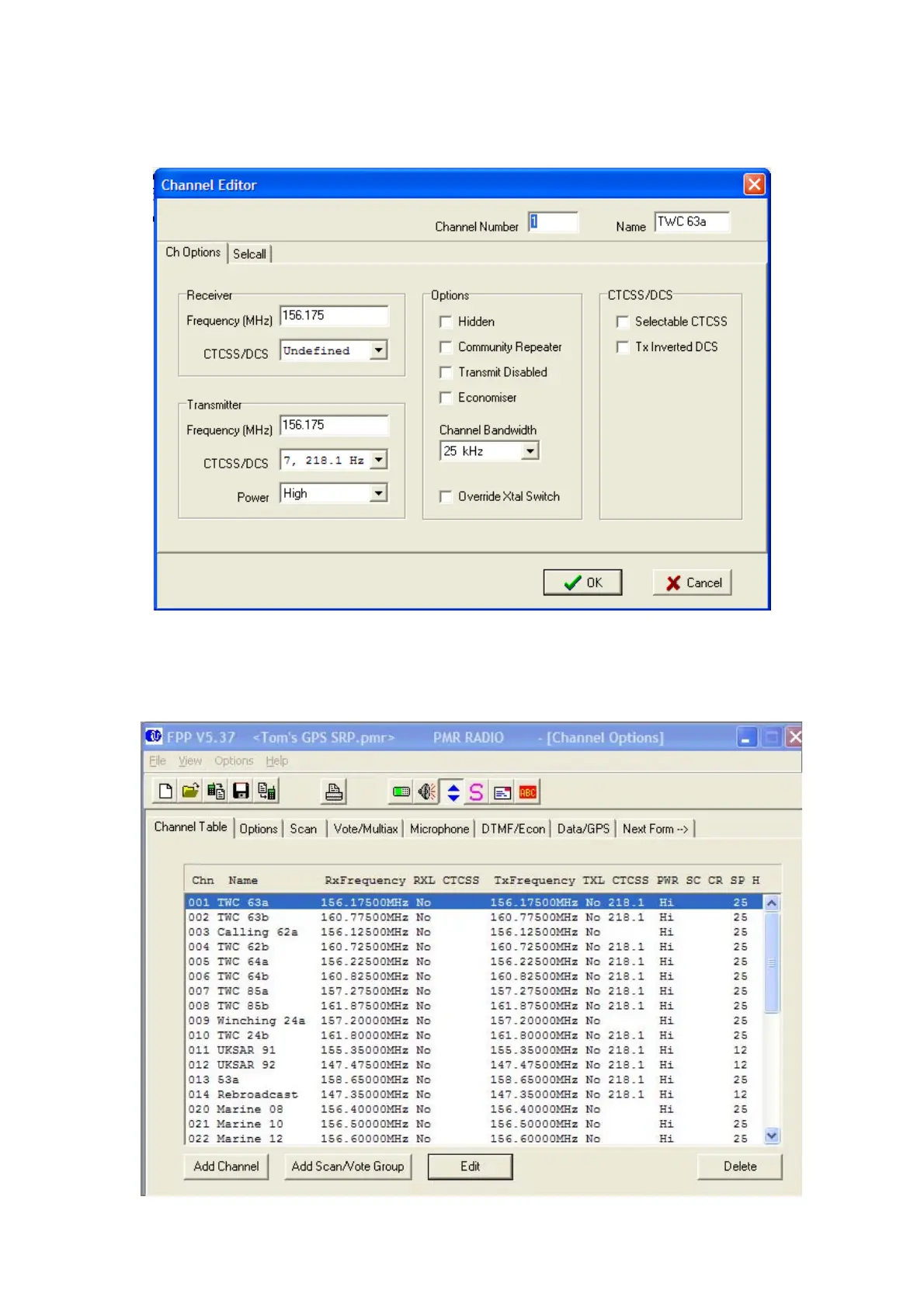This screenshot has height=1308, width=924.
Task: Open the Help menu
Action: tap(276, 760)
